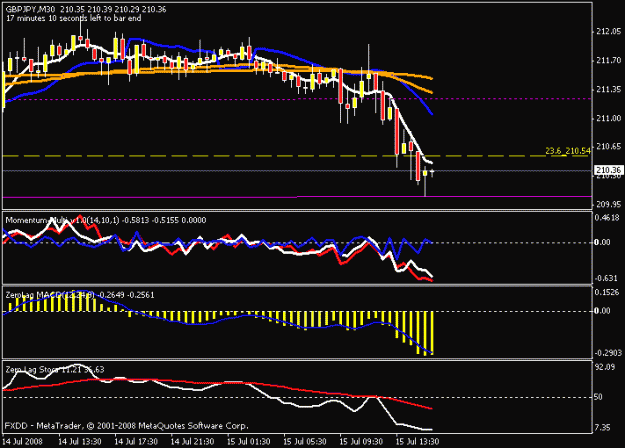This screenshot has height=448, width=625.
Task: Select the '17 minutes 10 seconds left to bar end' text
Action: [73, 18]
